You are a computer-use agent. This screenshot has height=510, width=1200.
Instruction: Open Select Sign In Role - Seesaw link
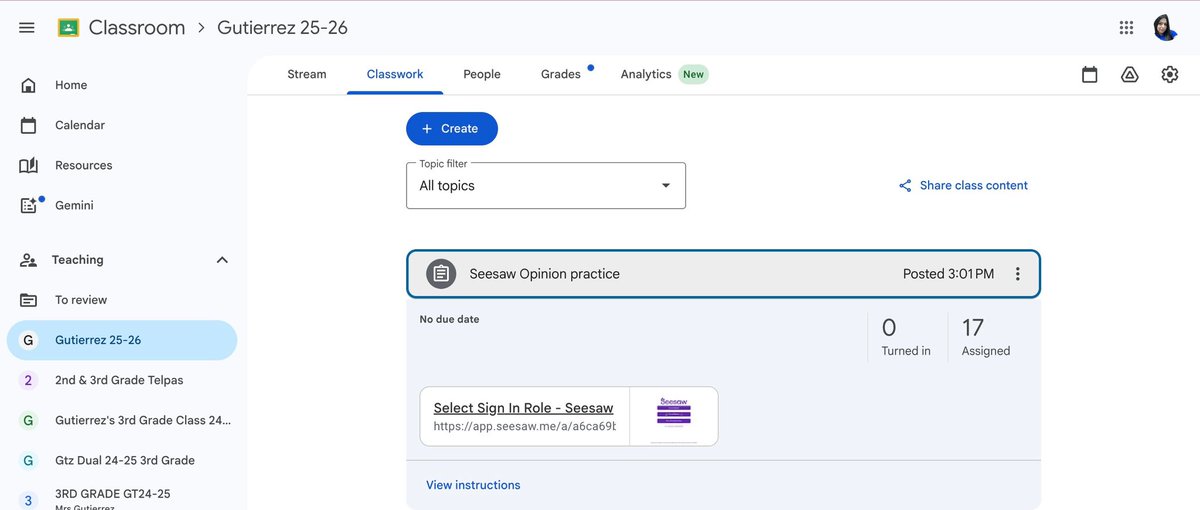pyautogui.click(x=524, y=408)
